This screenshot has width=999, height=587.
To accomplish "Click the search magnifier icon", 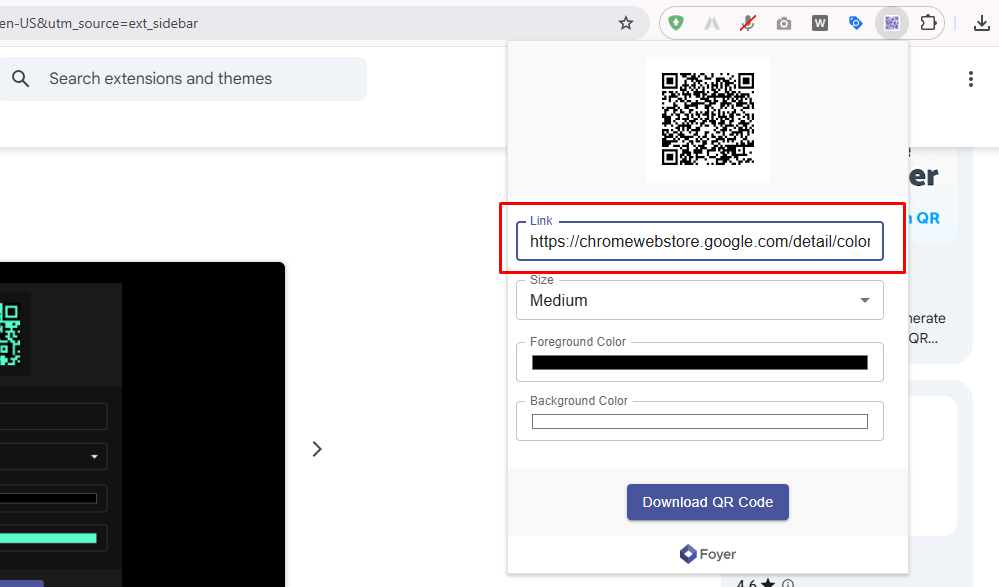I will tap(20, 78).
